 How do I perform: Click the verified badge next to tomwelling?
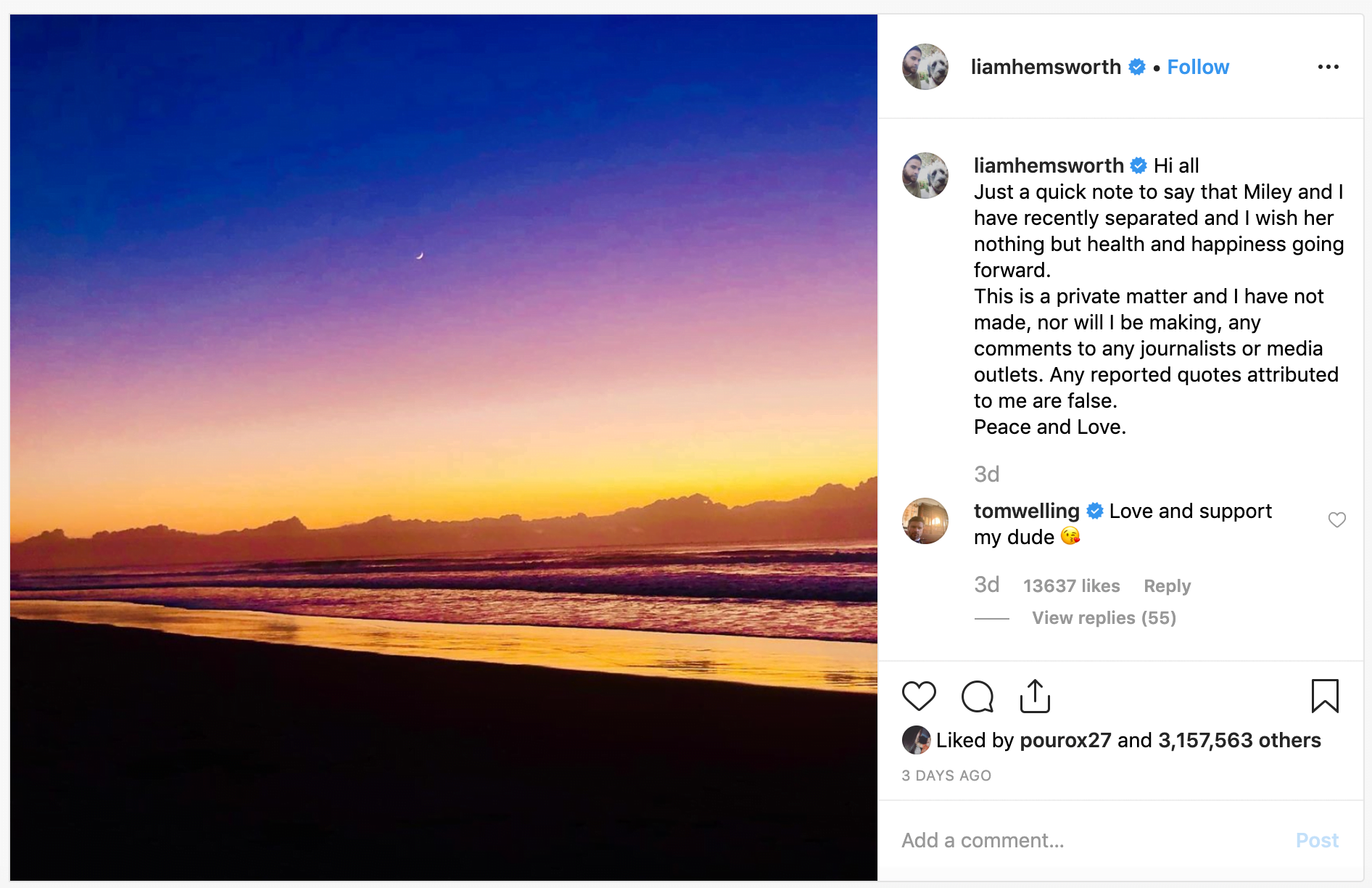click(x=1095, y=511)
